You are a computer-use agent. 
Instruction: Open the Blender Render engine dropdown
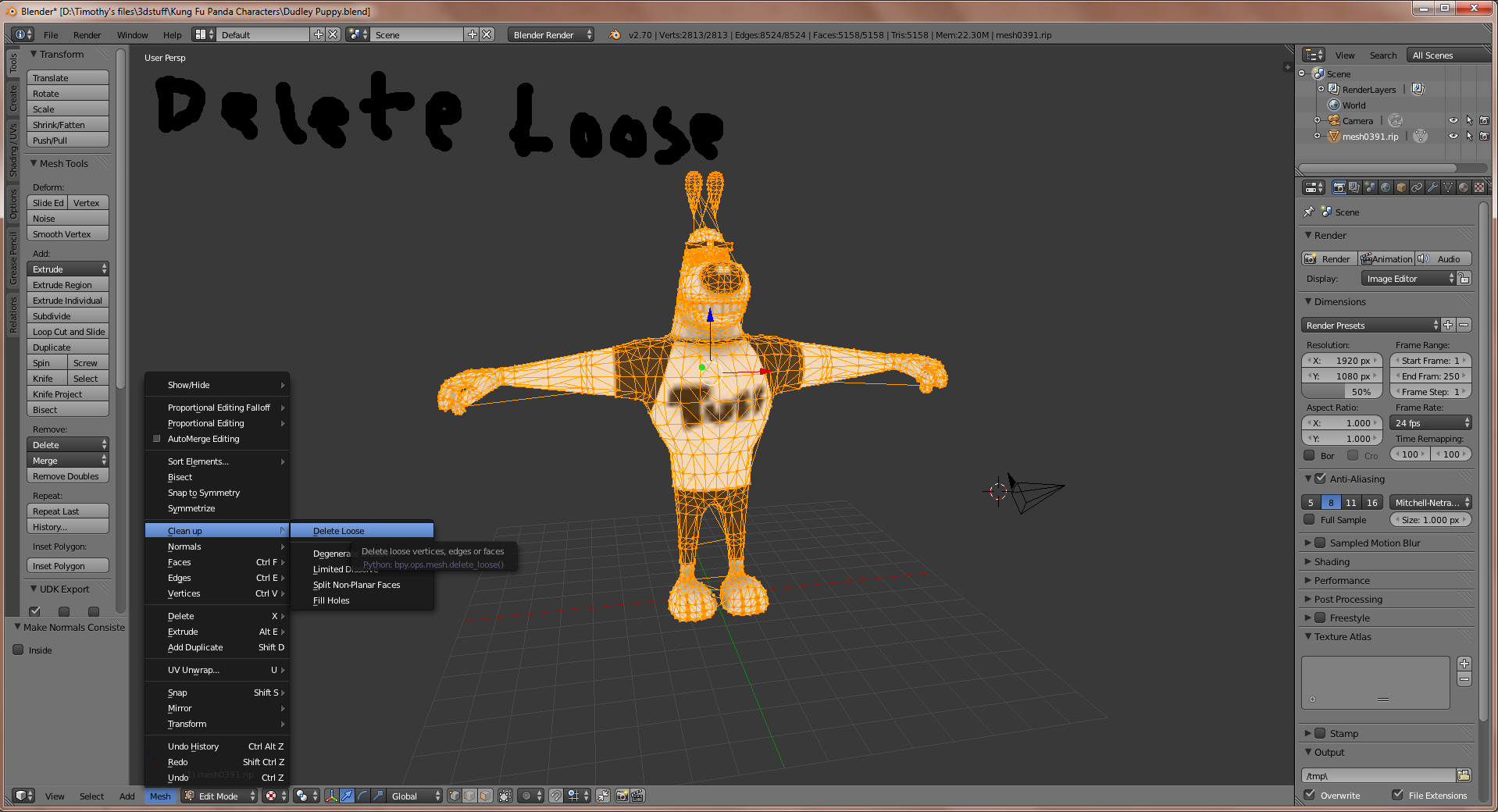pyautogui.click(x=551, y=34)
